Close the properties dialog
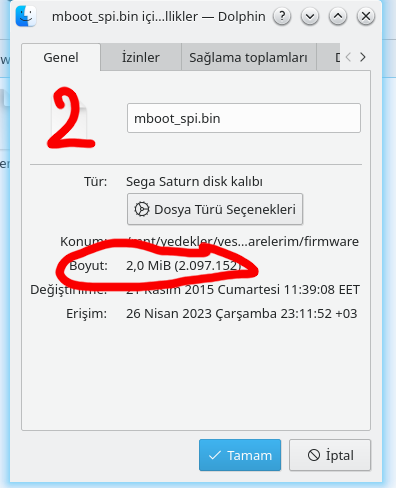This screenshot has height=488, width=396. coord(366,16)
